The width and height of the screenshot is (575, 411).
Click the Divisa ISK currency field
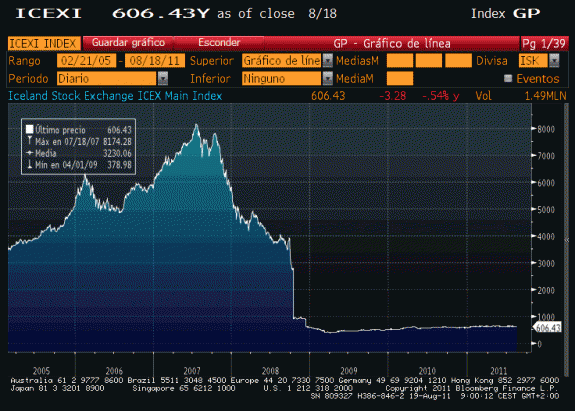click(533, 60)
